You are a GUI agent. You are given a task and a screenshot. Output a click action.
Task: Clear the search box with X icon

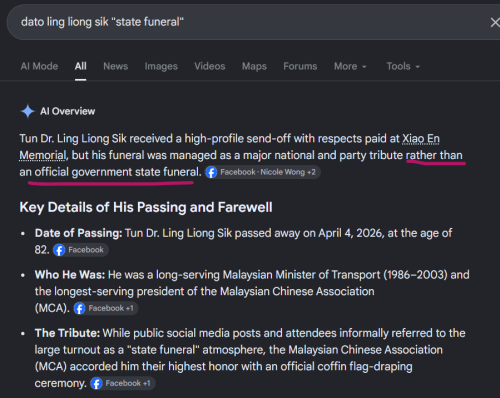pyautogui.click(x=495, y=22)
